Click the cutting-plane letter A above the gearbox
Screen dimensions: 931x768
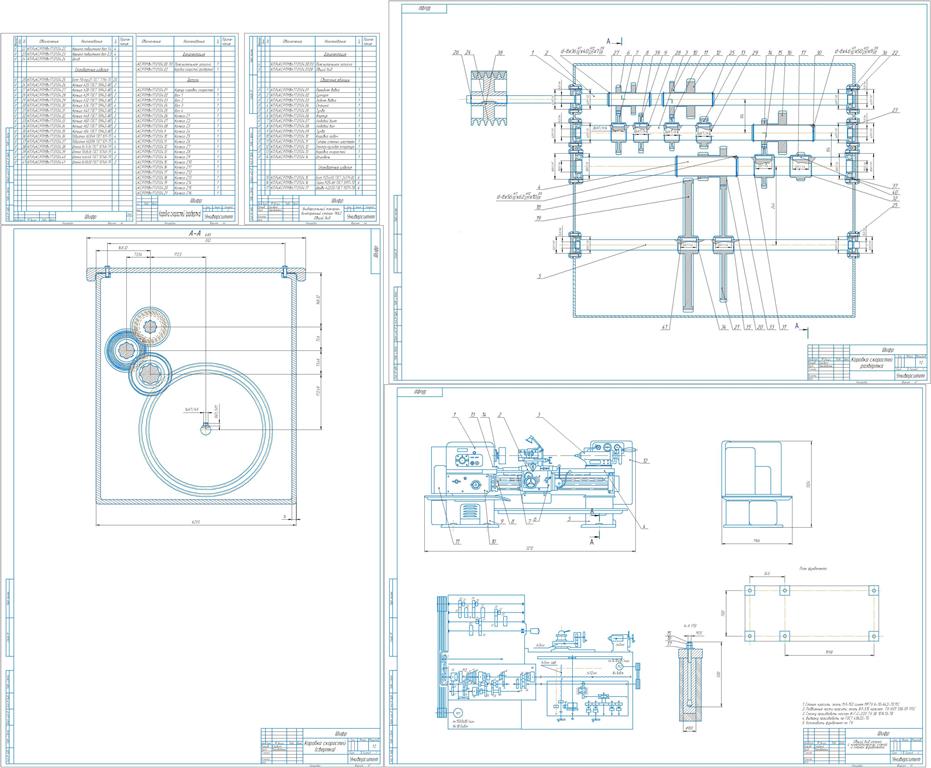(609, 40)
